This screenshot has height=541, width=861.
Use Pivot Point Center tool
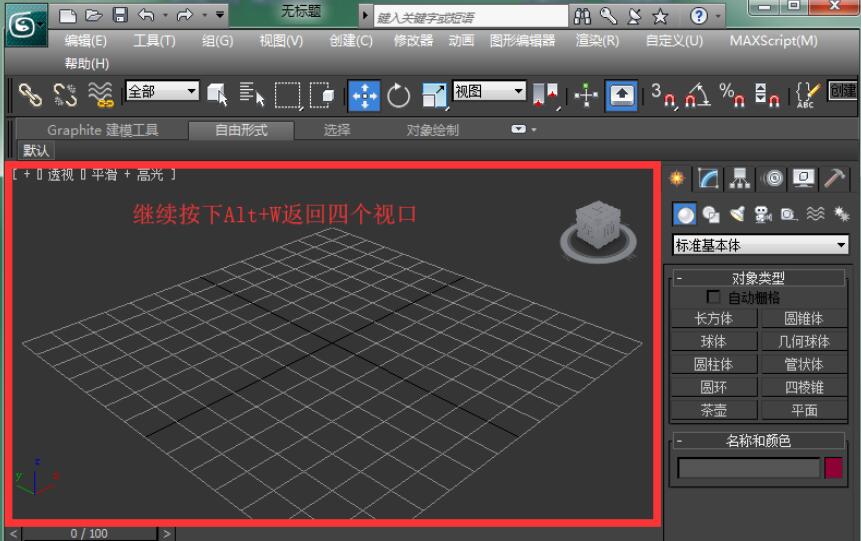[545, 96]
